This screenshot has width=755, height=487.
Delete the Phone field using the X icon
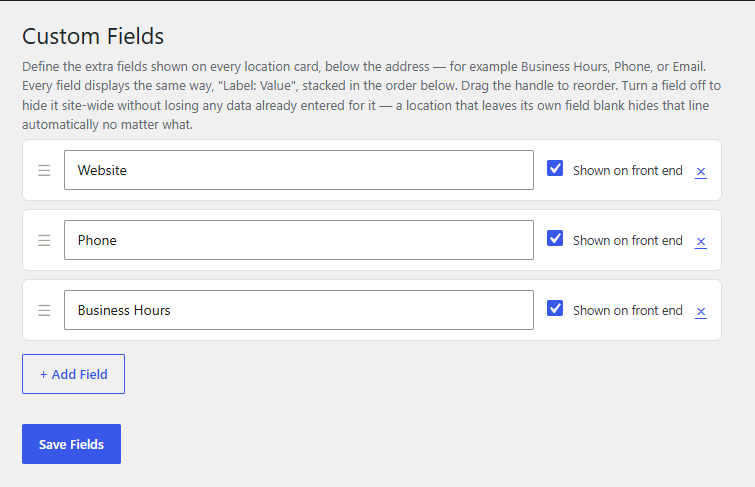tap(701, 241)
